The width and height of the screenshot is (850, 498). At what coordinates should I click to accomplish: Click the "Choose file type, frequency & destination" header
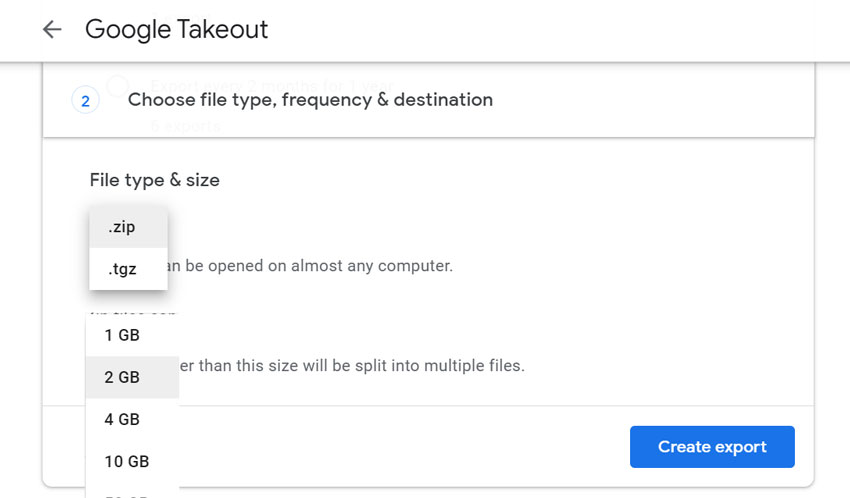[310, 100]
